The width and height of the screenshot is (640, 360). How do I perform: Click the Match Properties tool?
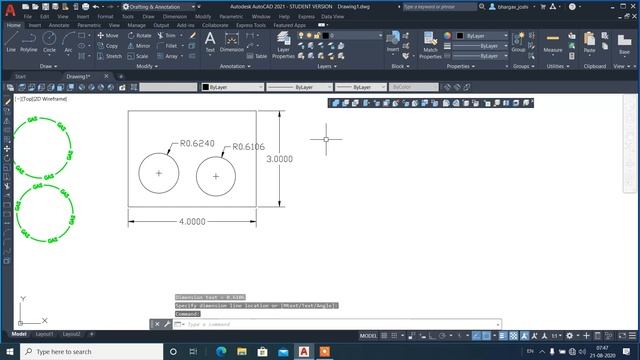[x=430, y=45]
